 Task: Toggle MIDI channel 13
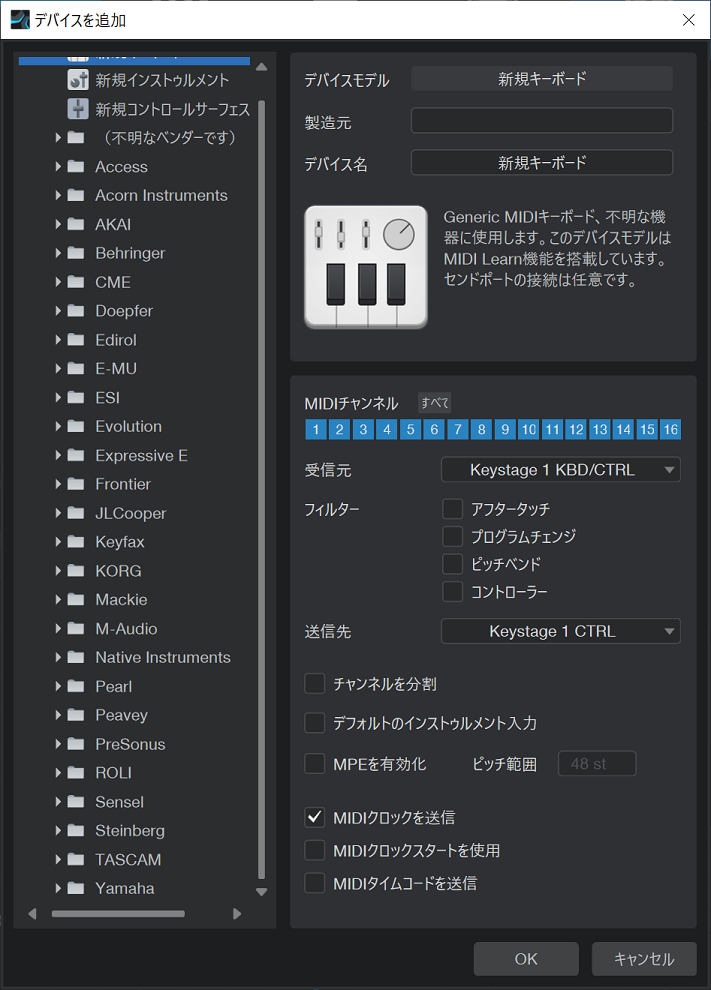coord(600,430)
